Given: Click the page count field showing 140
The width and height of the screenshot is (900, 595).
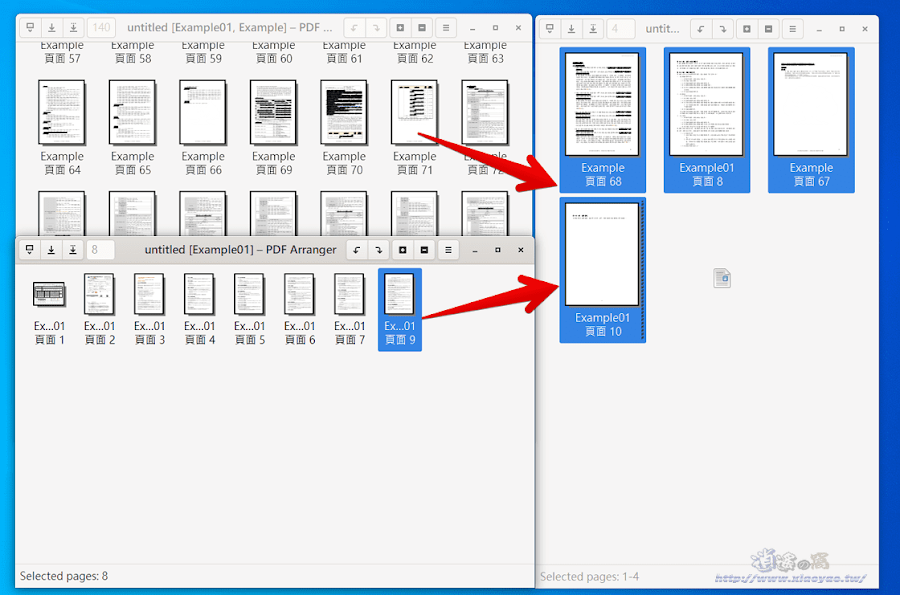Looking at the screenshot, I should point(100,28).
